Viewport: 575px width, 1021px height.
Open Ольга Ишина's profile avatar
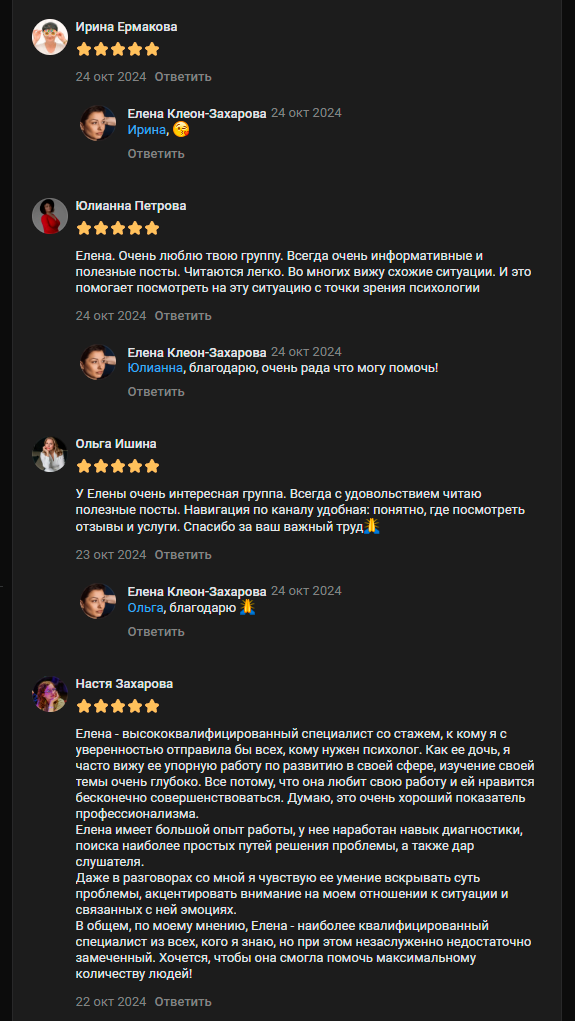50,454
